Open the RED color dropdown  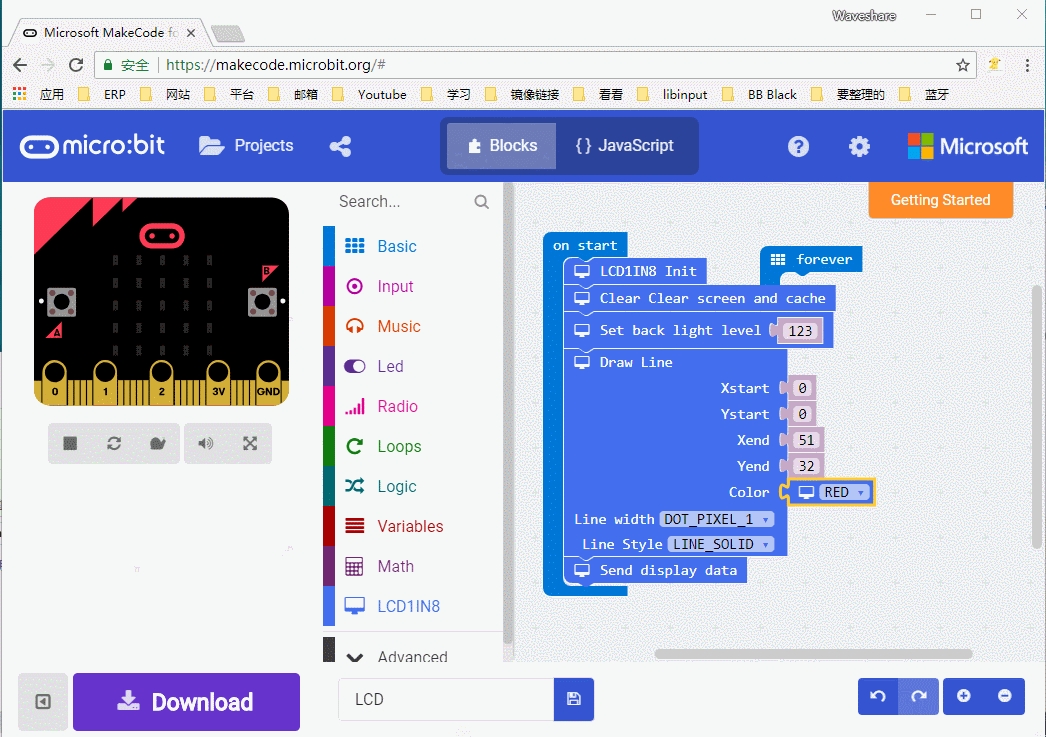tap(845, 492)
